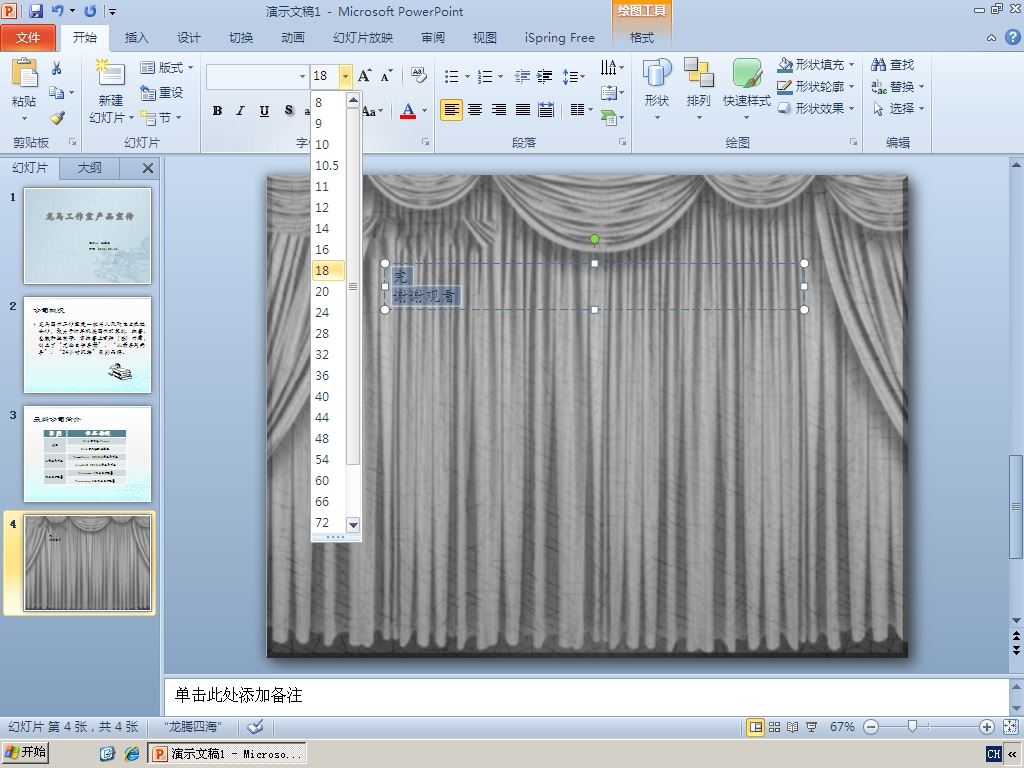Click the zoom out minus button
Screen dimensions: 1024x768
[871, 727]
